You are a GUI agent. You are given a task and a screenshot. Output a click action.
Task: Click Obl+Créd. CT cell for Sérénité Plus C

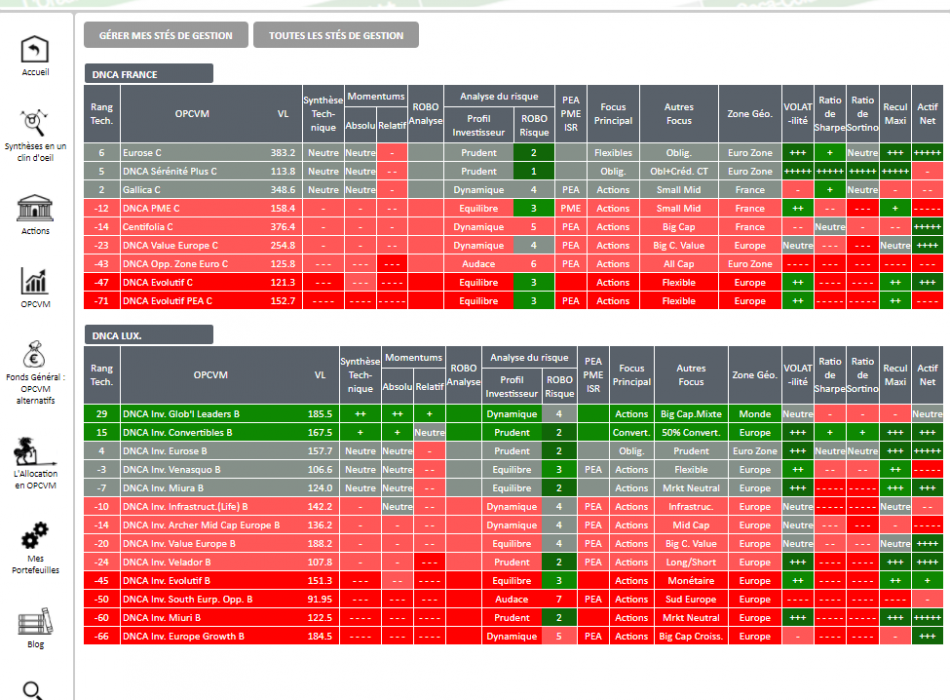click(x=679, y=172)
